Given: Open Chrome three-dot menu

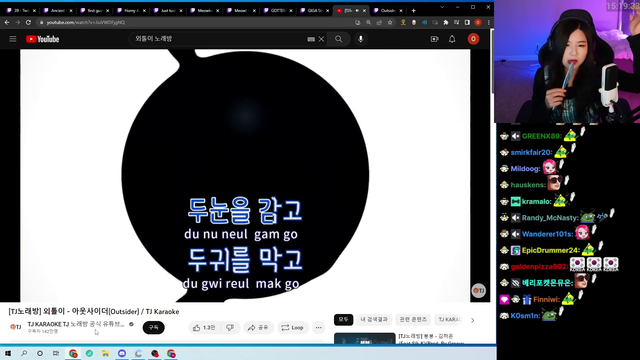Looking at the screenshot, I should click(x=489, y=22).
